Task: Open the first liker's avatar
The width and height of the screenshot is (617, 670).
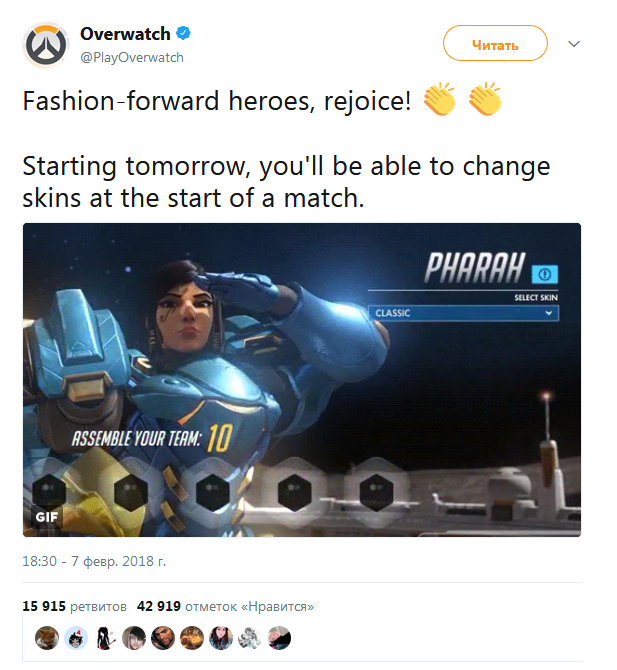Action: 47,638
